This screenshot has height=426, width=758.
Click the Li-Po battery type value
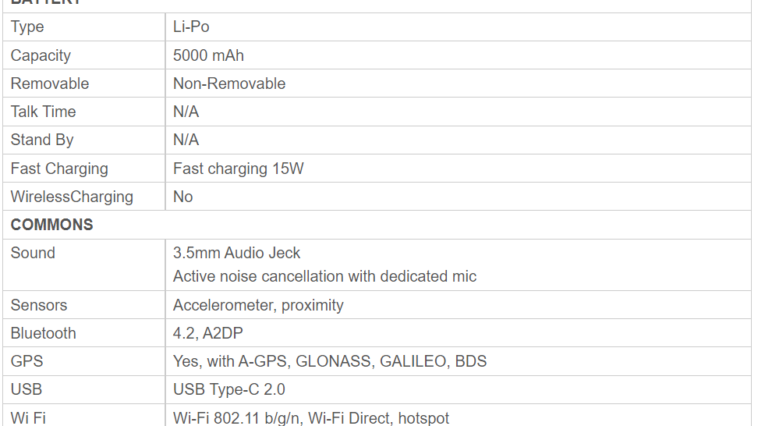point(191,27)
